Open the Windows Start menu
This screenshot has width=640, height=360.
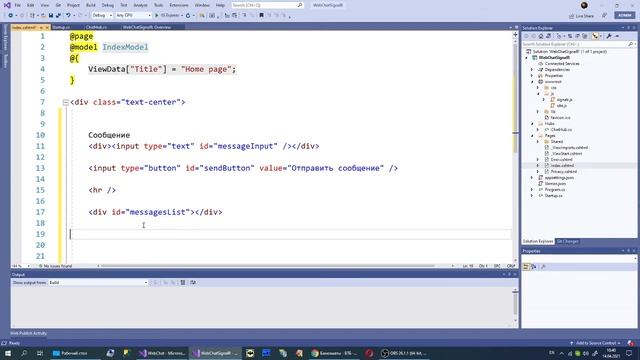pyautogui.click(x=8, y=353)
